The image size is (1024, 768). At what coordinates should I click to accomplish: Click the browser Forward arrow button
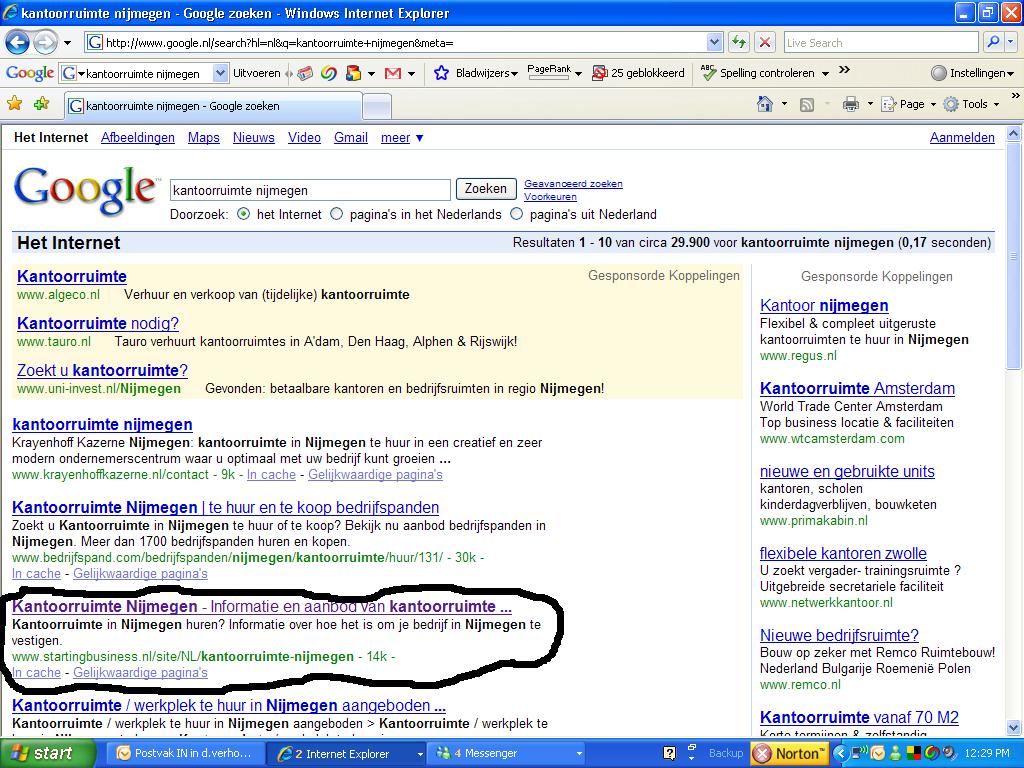(x=45, y=43)
